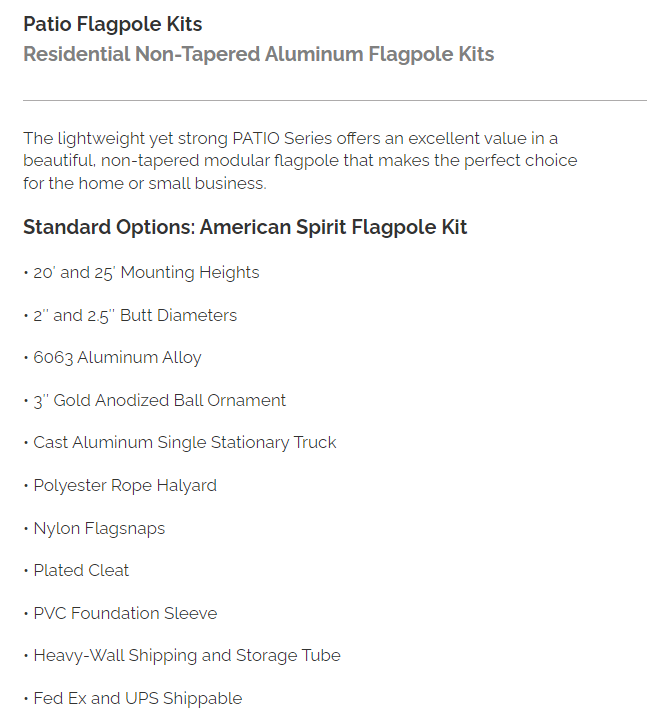Click the Heavy-Wall Shipping and Storage Tube item
Image resolution: width=647 pixels, height=718 pixels.
point(187,656)
